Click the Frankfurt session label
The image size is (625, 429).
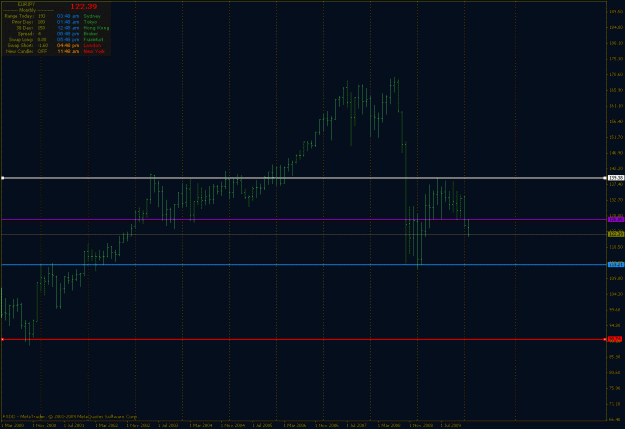click(x=93, y=39)
